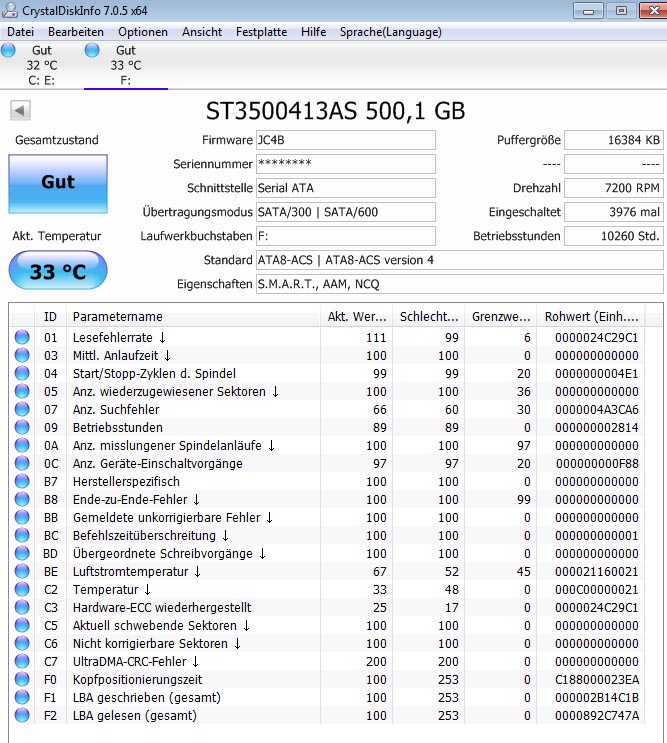
Task: Click the Gut overall health status button
Action: 58,184
